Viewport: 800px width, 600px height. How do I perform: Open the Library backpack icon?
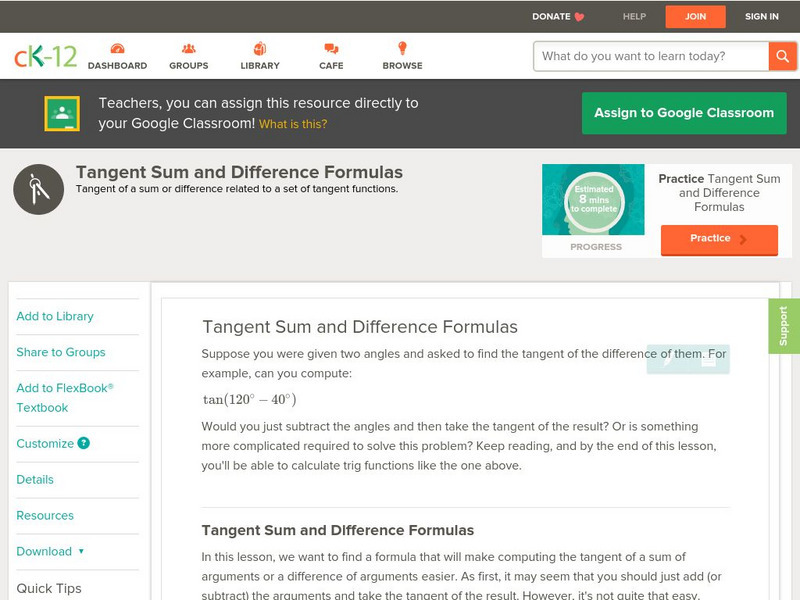(x=260, y=48)
